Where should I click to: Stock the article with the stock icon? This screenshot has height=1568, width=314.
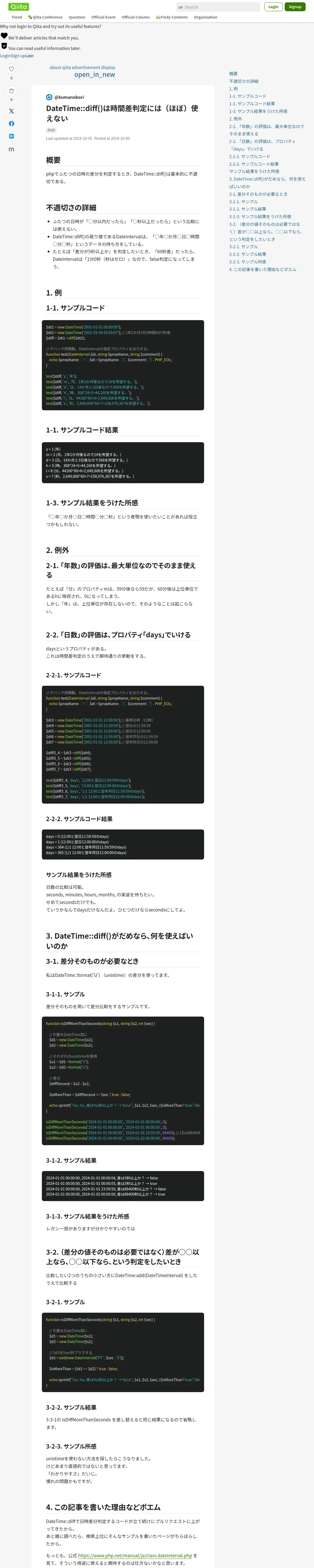click(x=11, y=91)
